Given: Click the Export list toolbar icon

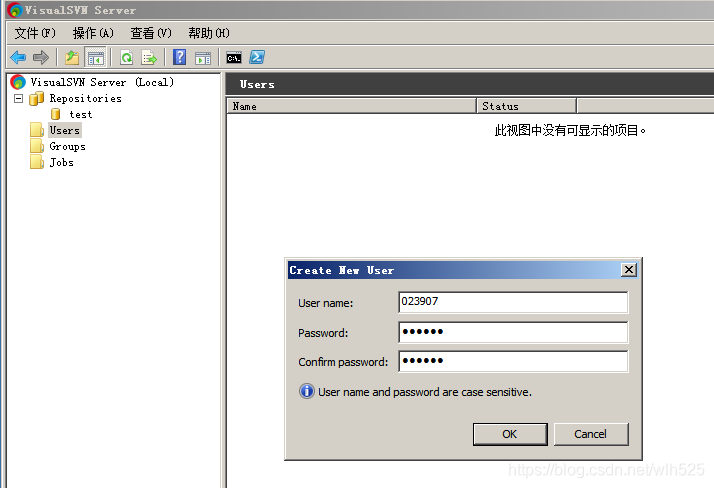Looking at the screenshot, I should pyautogui.click(x=149, y=57).
